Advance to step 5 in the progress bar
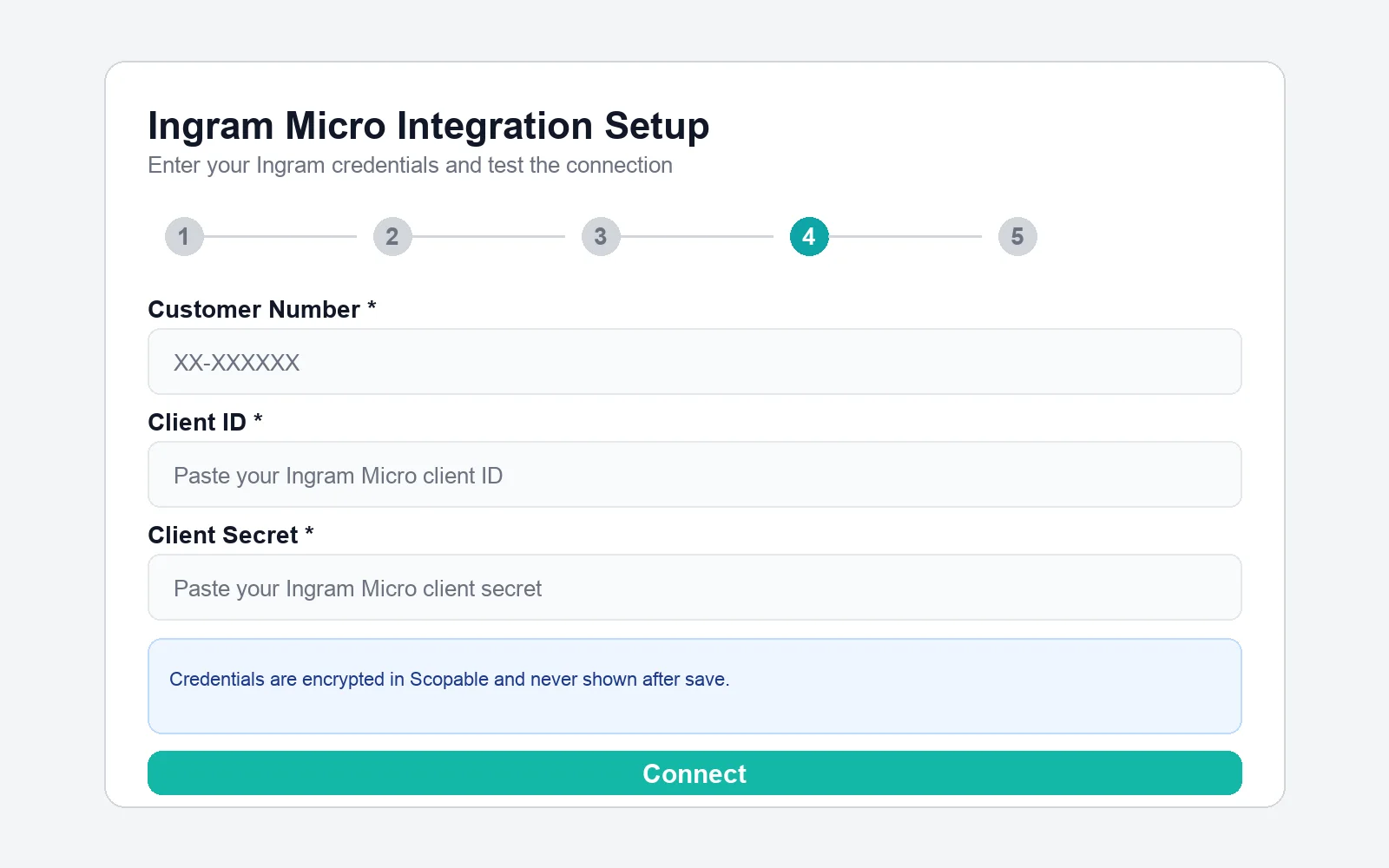Viewport: 1389px width, 868px height. [x=1017, y=236]
